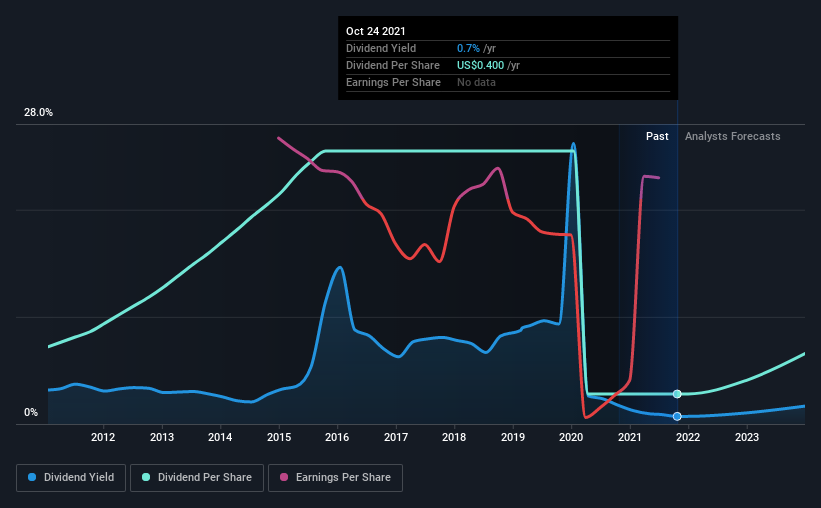The height and width of the screenshot is (508, 821).
Task: Click the 28.0% y-axis label
Action: [38, 113]
